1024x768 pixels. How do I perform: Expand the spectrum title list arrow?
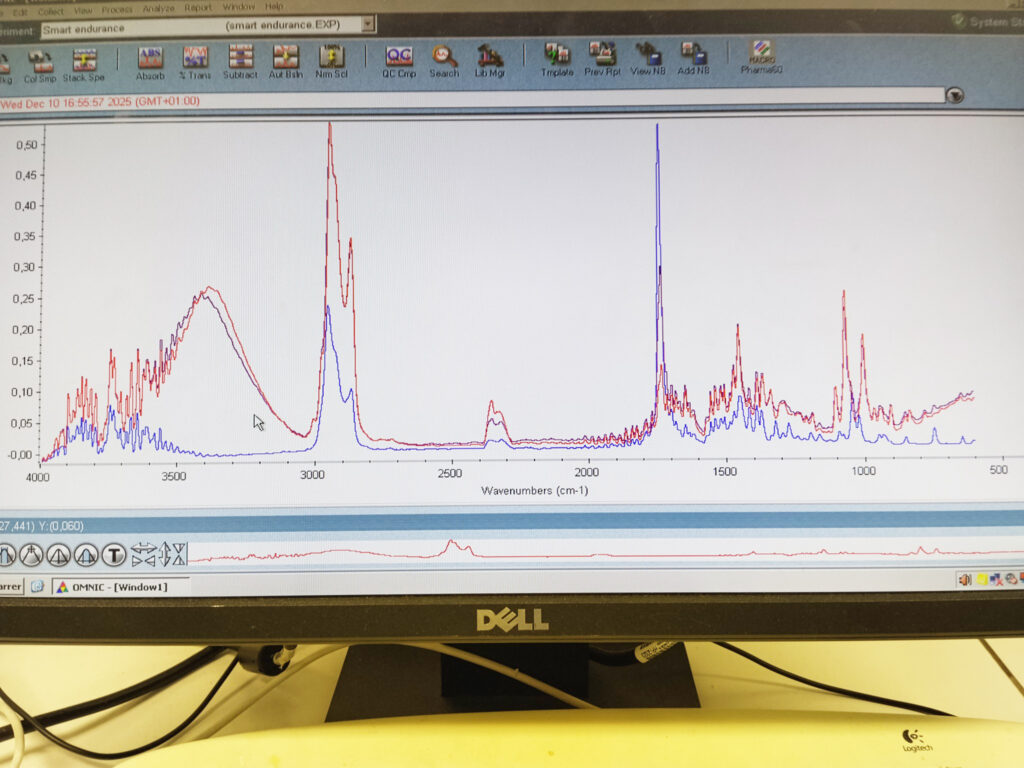956,95
